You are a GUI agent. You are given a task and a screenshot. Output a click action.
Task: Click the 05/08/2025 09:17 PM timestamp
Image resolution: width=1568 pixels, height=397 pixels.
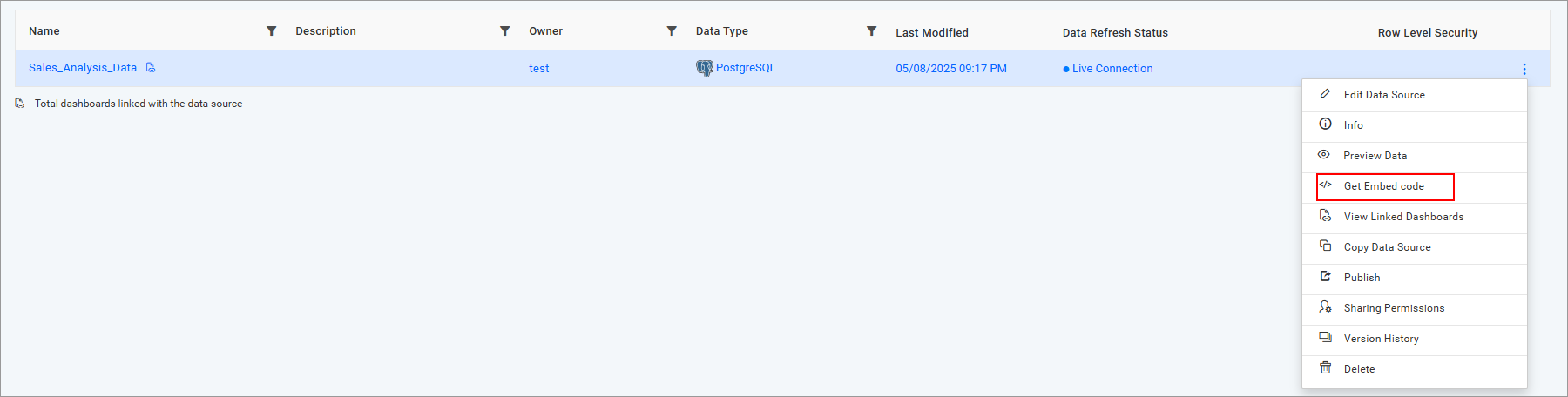951,69
